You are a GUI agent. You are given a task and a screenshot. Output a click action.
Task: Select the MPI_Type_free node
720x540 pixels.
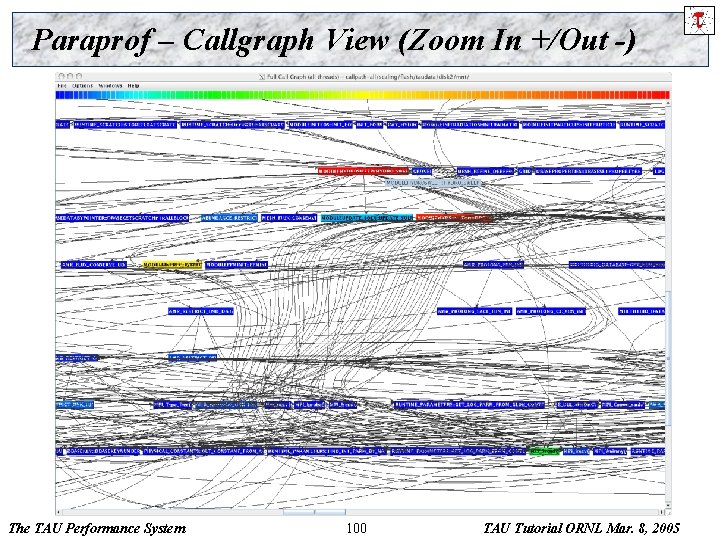click(x=172, y=405)
